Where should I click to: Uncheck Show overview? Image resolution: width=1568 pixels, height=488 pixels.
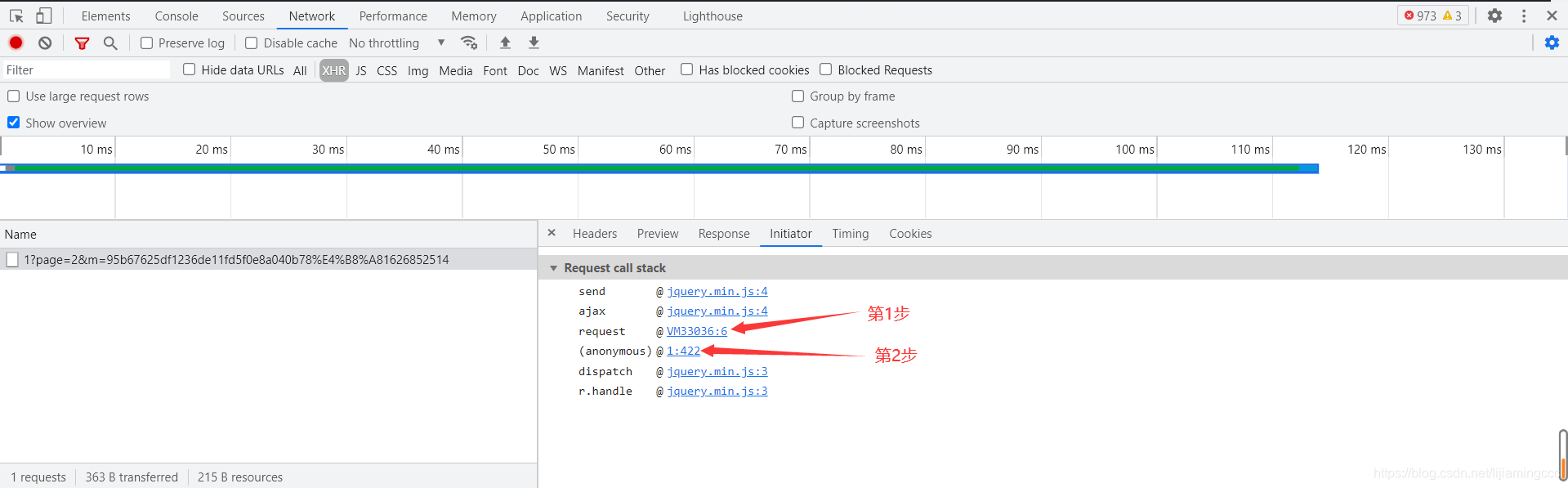(13, 123)
